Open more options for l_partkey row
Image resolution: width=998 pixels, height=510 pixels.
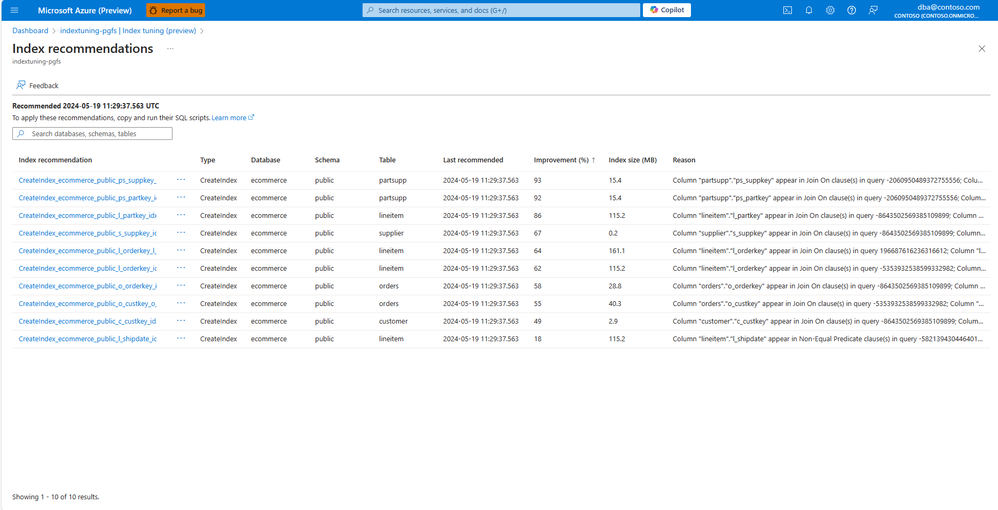[181, 215]
